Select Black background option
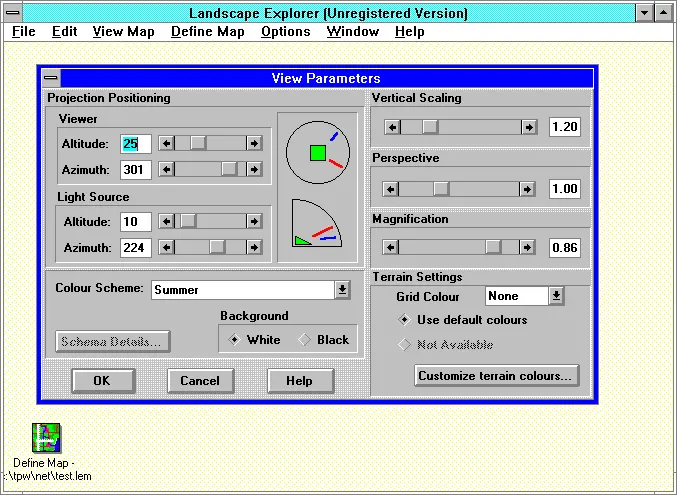The width and height of the screenshot is (677, 495). click(305, 339)
